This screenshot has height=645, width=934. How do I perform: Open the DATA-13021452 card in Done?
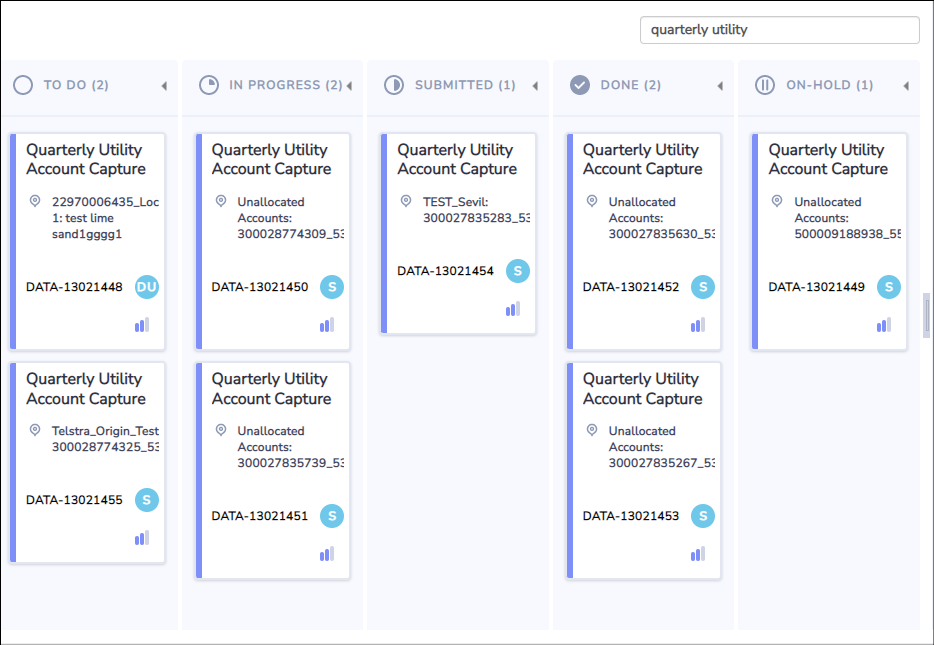(x=644, y=241)
